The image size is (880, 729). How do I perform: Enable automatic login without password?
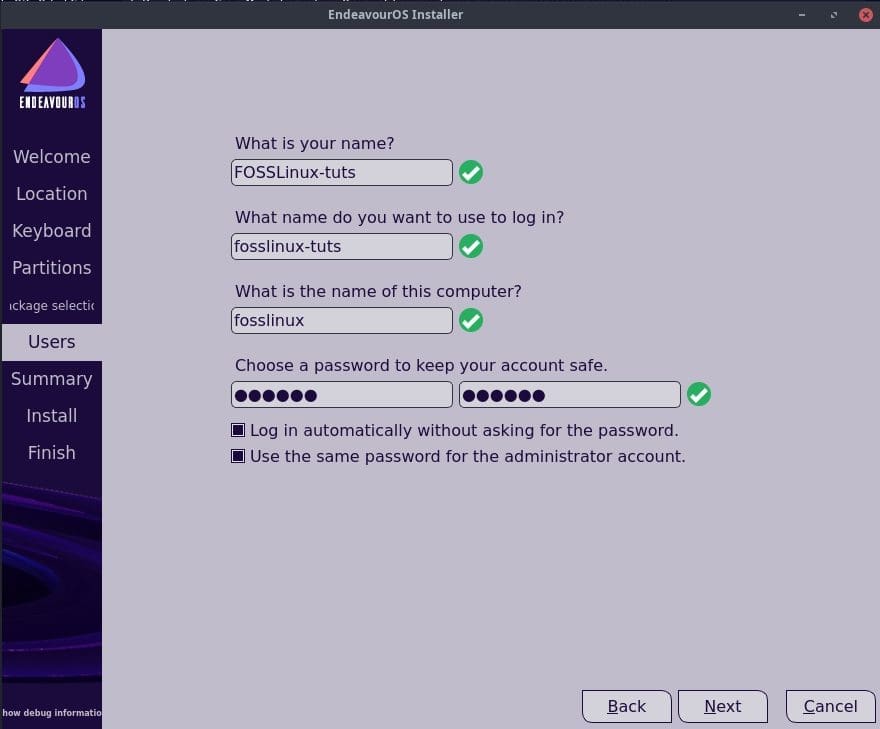(x=238, y=430)
